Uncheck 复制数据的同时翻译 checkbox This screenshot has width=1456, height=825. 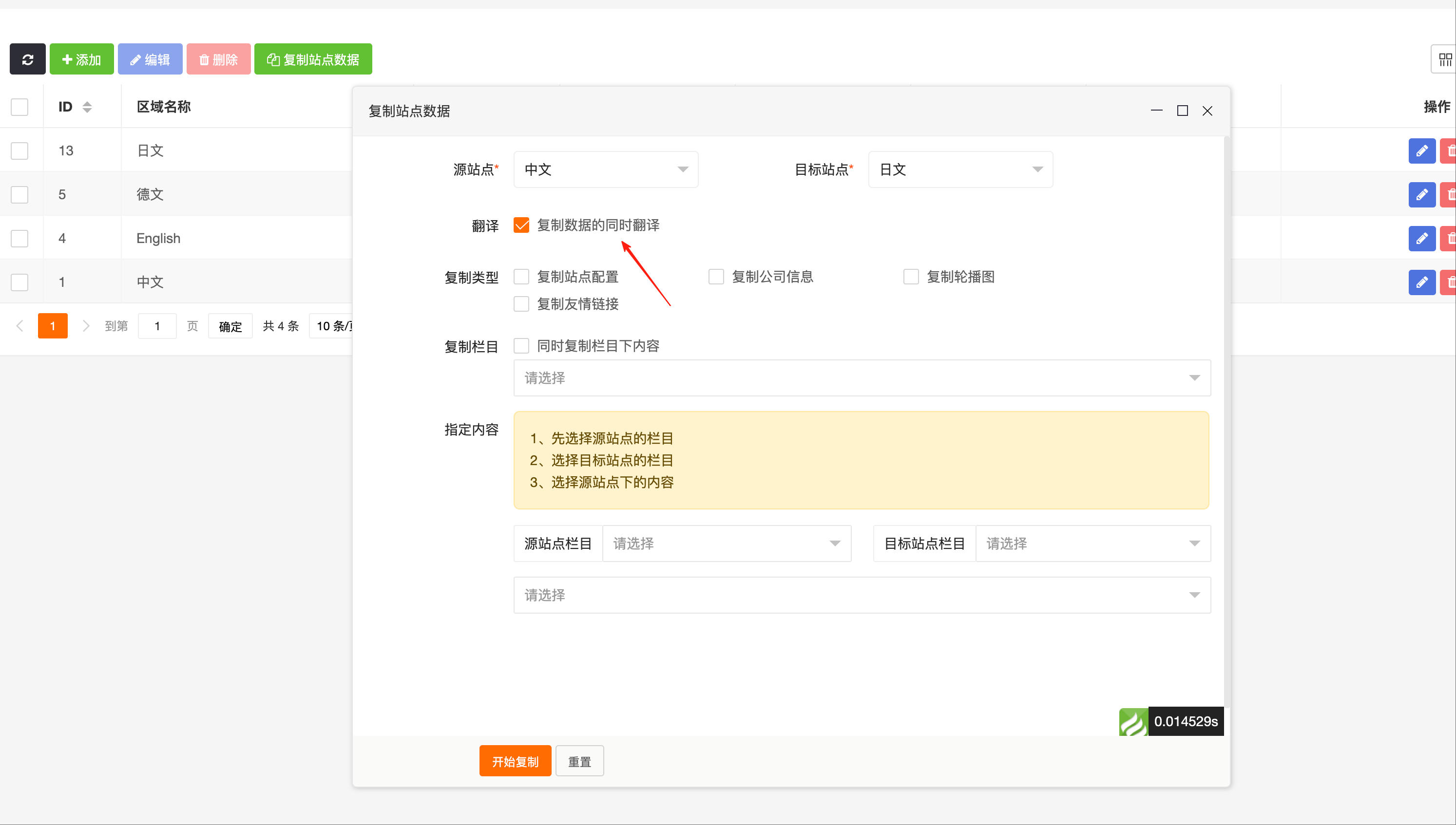pyautogui.click(x=521, y=225)
